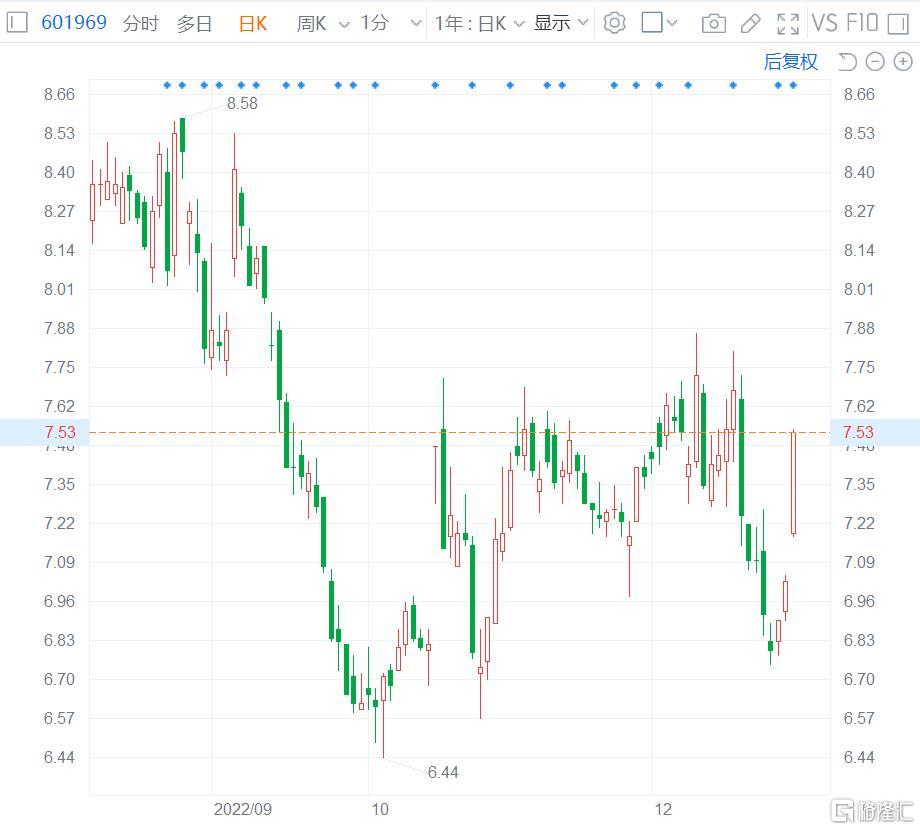Click the 7.53 current price tag on right axis
This screenshot has height=830, width=920.
click(858, 432)
